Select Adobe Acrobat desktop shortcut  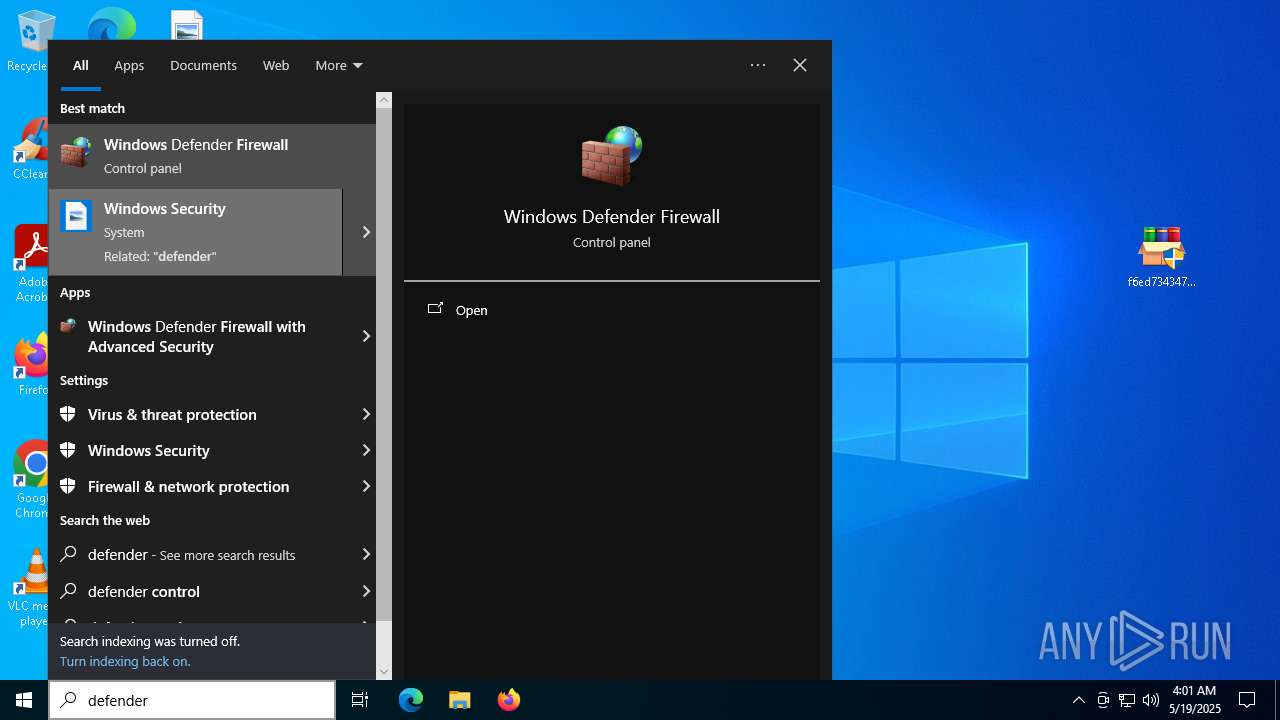pyautogui.click(x=30, y=264)
